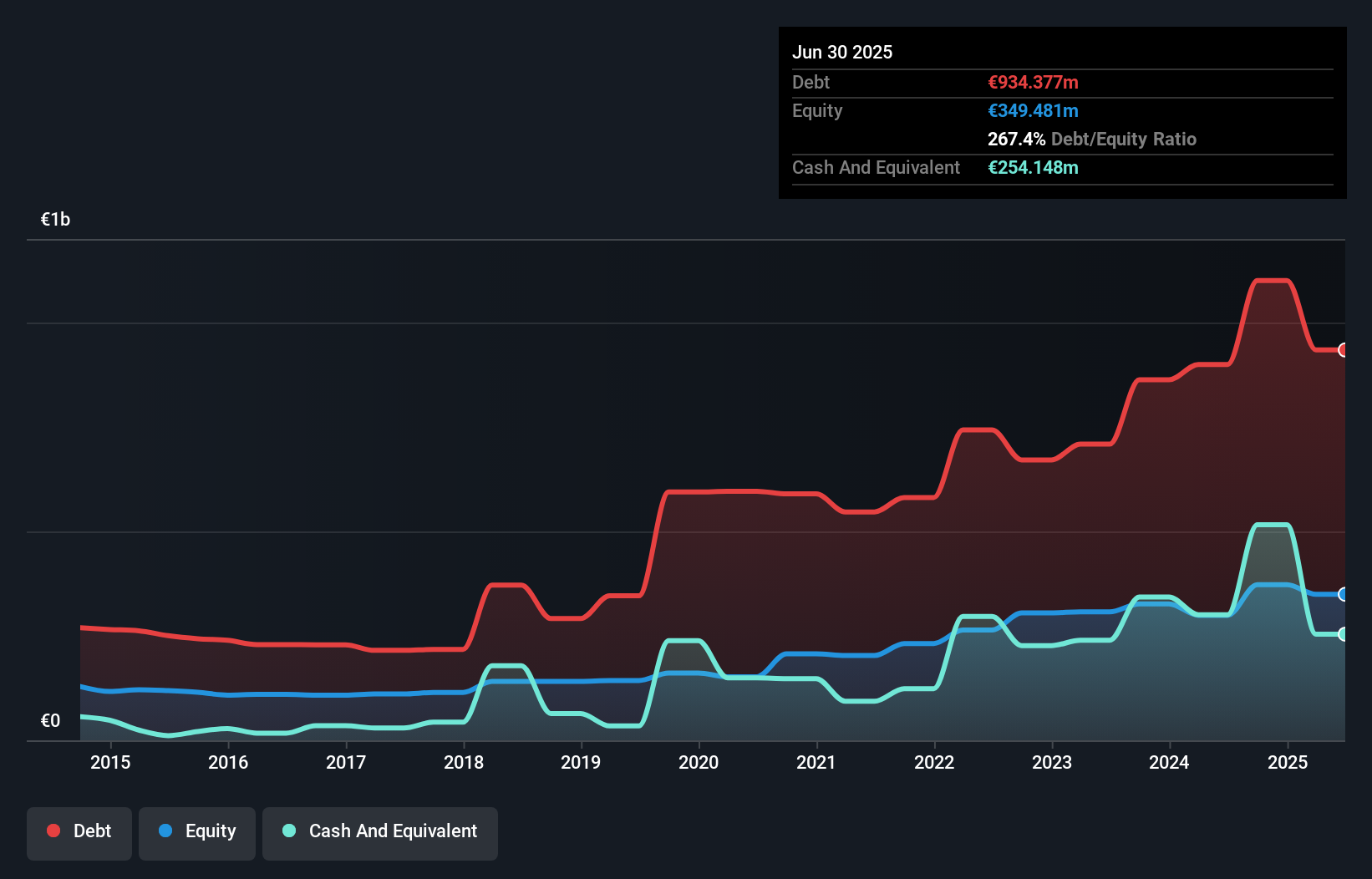Screen dimensions: 1372x879
Task: Click the 2025 year axis label
Action: coord(1288,762)
